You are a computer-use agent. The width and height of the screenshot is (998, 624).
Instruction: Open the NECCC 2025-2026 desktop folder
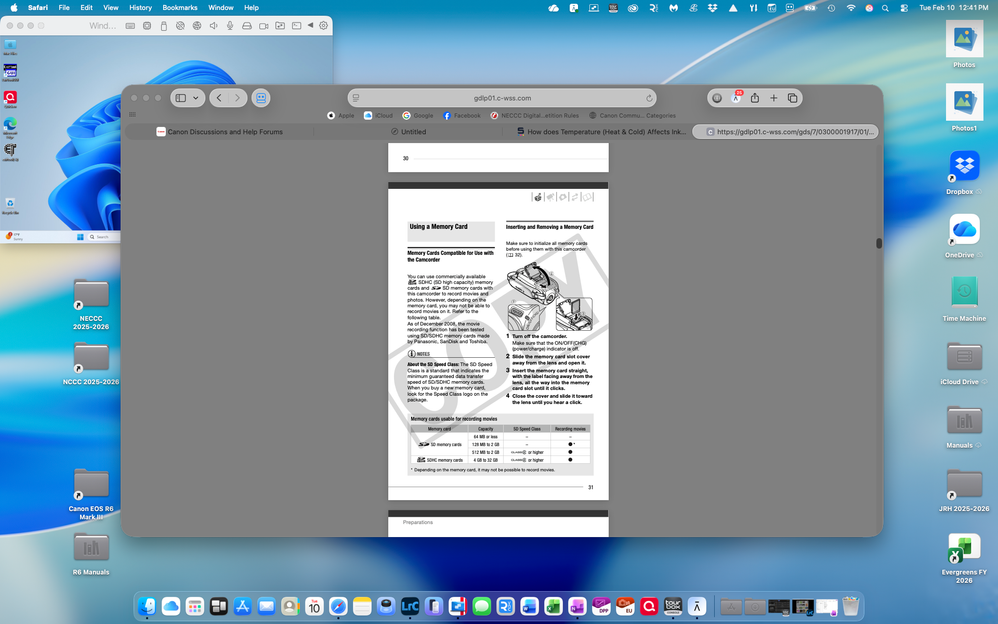coord(91,293)
